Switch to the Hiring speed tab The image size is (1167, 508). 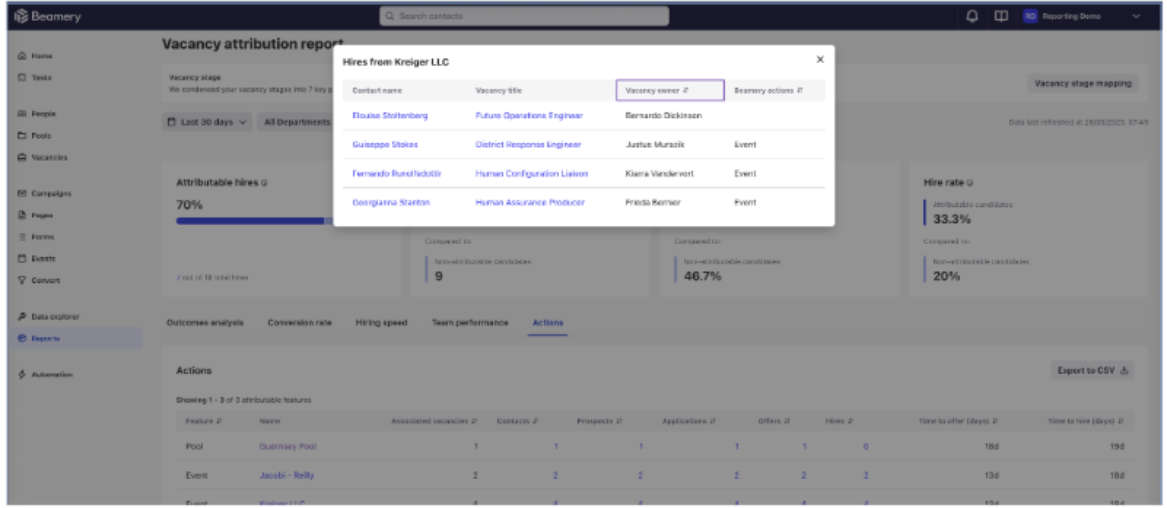(x=381, y=323)
